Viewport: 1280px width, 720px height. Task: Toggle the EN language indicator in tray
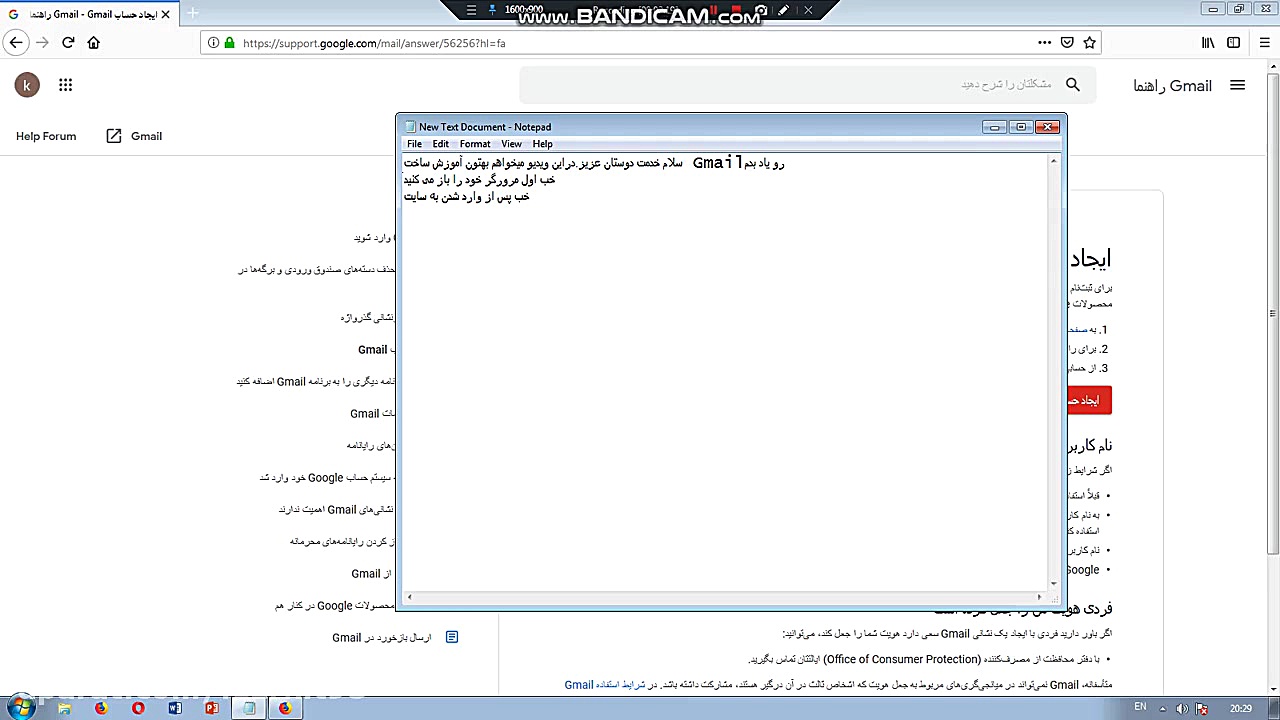(x=1140, y=707)
